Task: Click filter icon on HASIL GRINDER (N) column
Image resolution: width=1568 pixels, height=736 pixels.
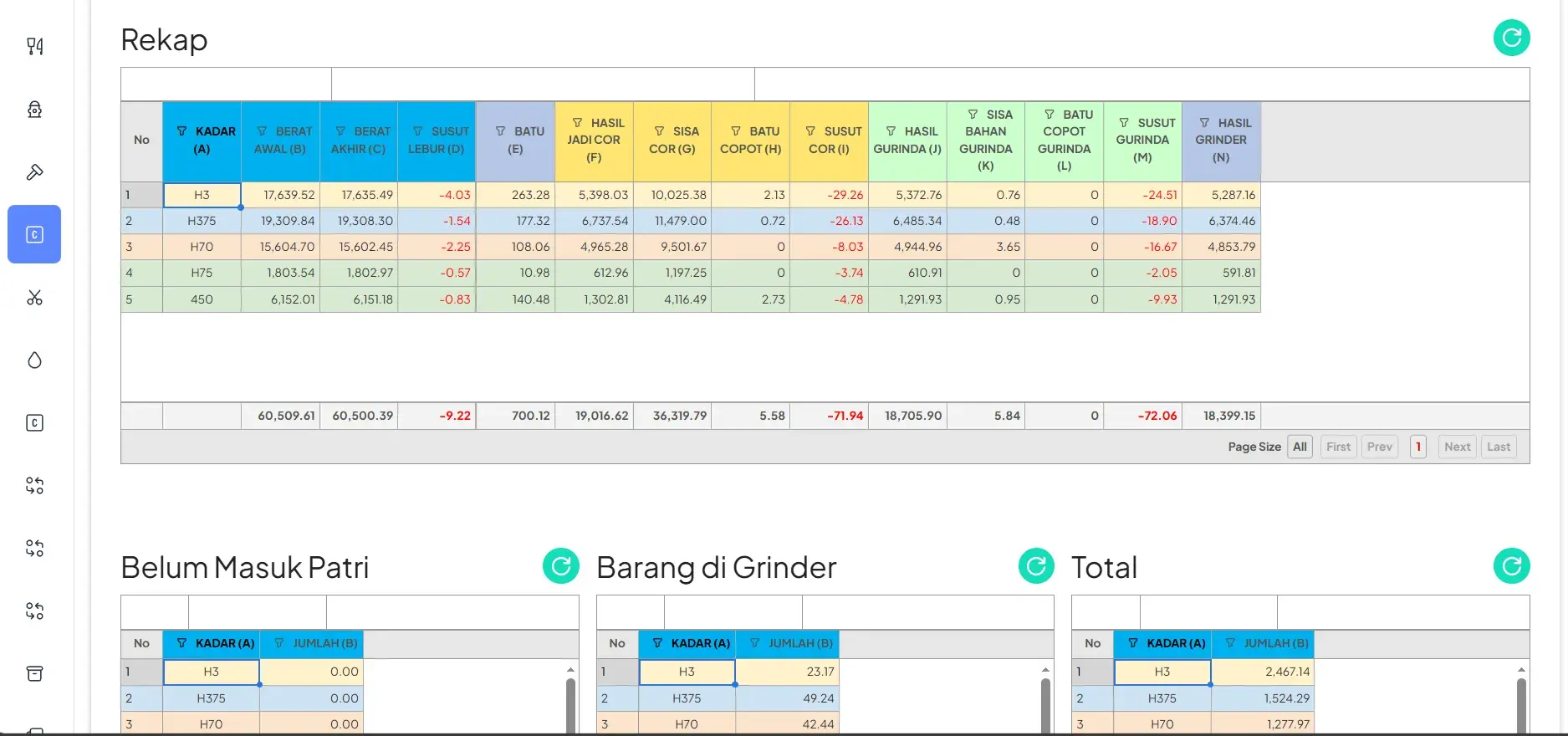Action: pos(1204,123)
